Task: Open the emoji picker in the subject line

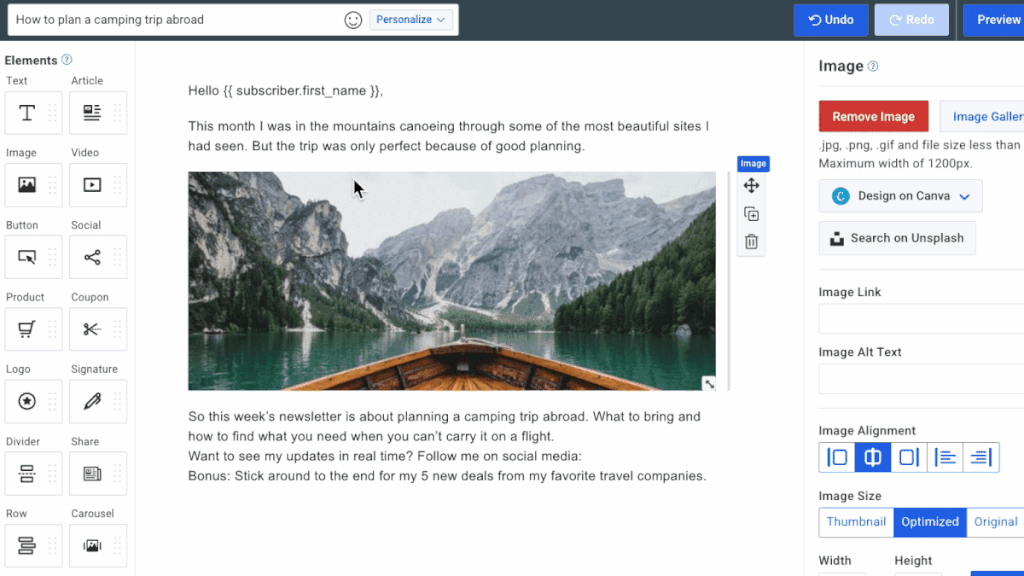Action: (352, 19)
